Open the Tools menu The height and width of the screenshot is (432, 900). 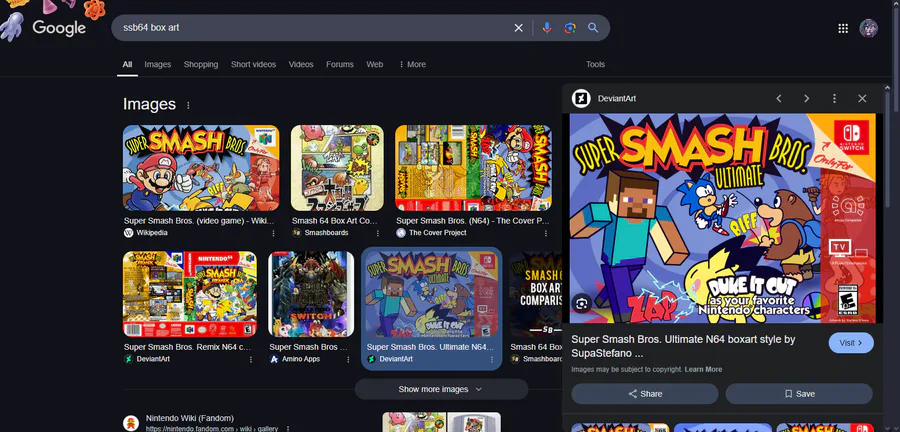click(595, 64)
